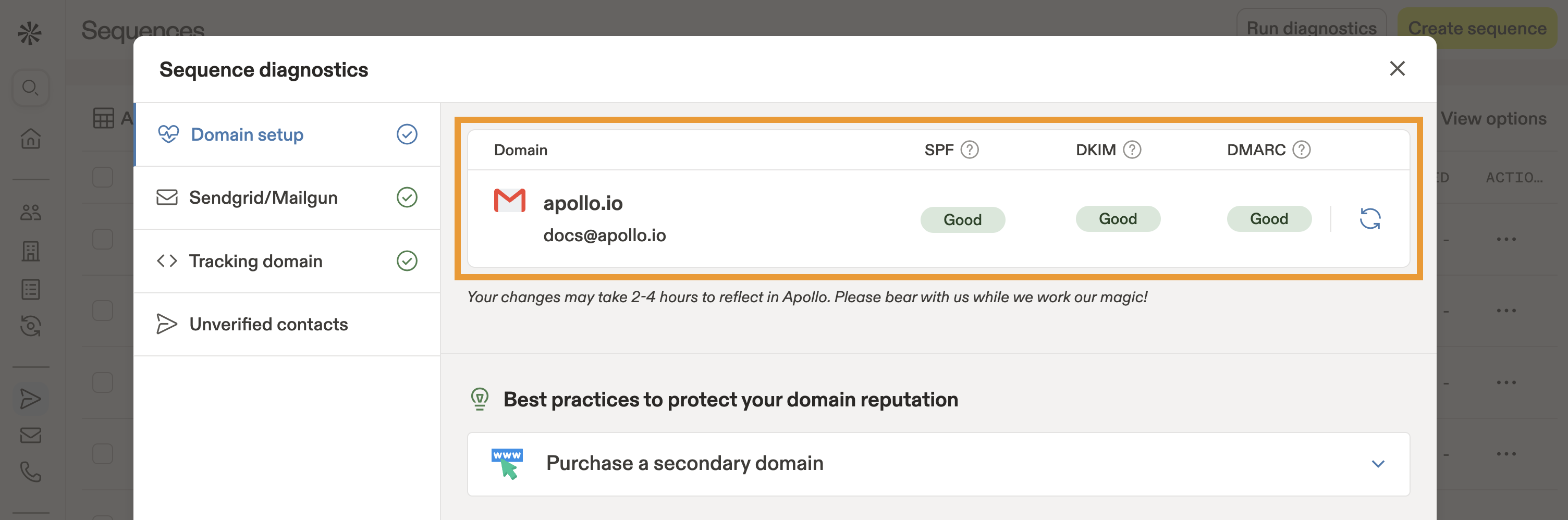Click the Run diagnostics button
Image resolution: width=1568 pixels, height=520 pixels.
click(1311, 28)
